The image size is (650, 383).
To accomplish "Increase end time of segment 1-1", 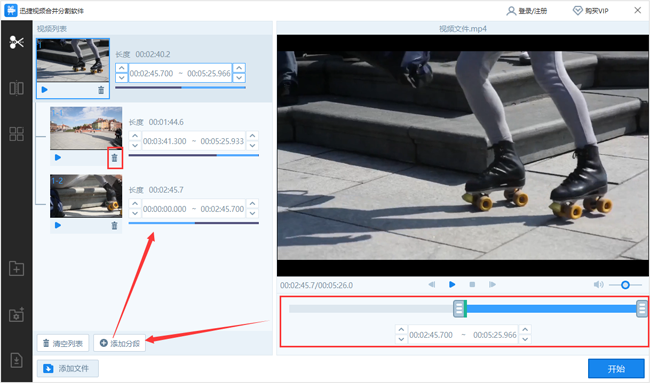I will 252,136.
